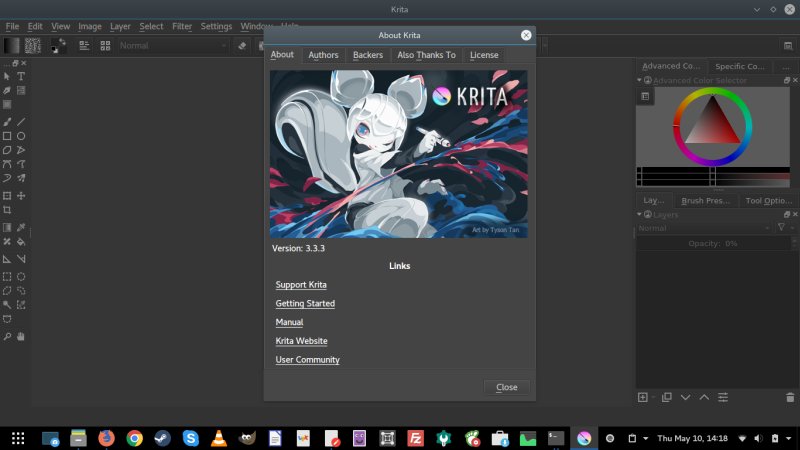Toggle lock on Advanced Color Selector docker
800x450 pixels.
tap(648, 80)
